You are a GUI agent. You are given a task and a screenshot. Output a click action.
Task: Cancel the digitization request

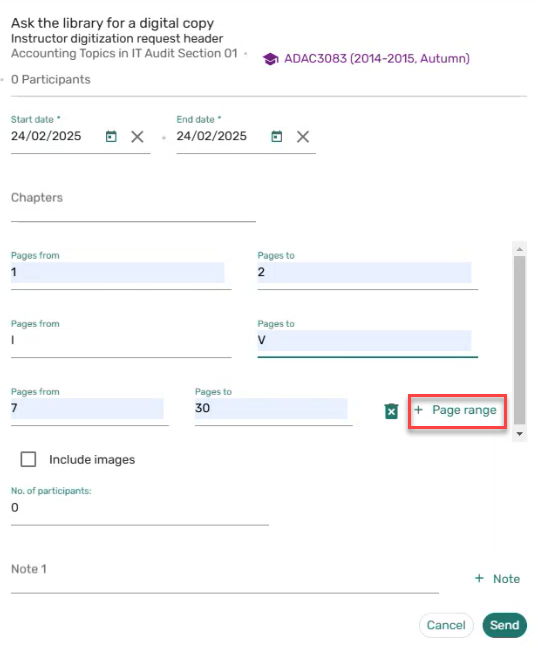pos(446,625)
